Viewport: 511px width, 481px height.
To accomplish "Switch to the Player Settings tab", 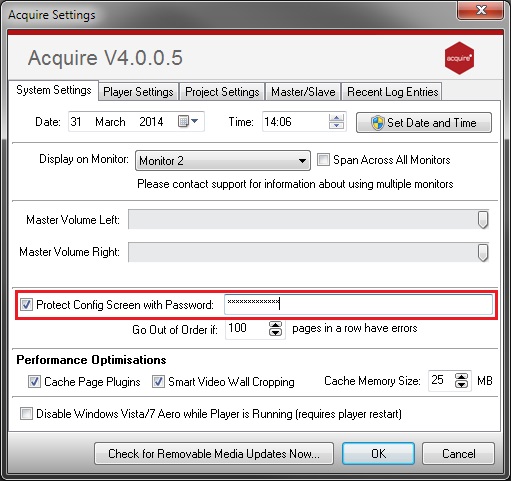I will coord(138,92).
